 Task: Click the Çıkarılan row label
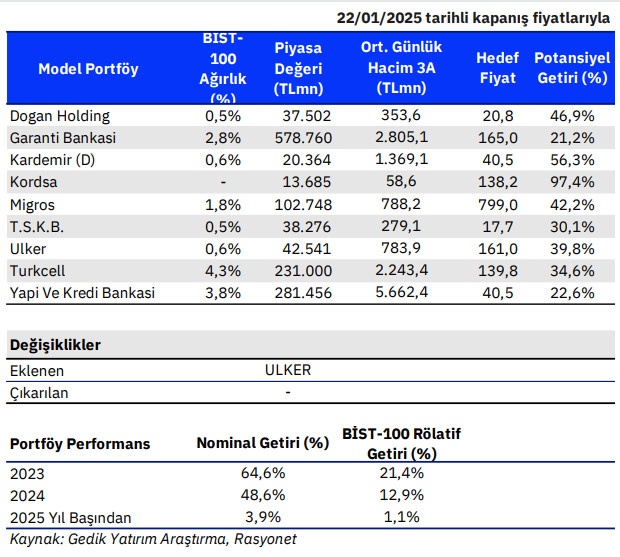(39, 393)
